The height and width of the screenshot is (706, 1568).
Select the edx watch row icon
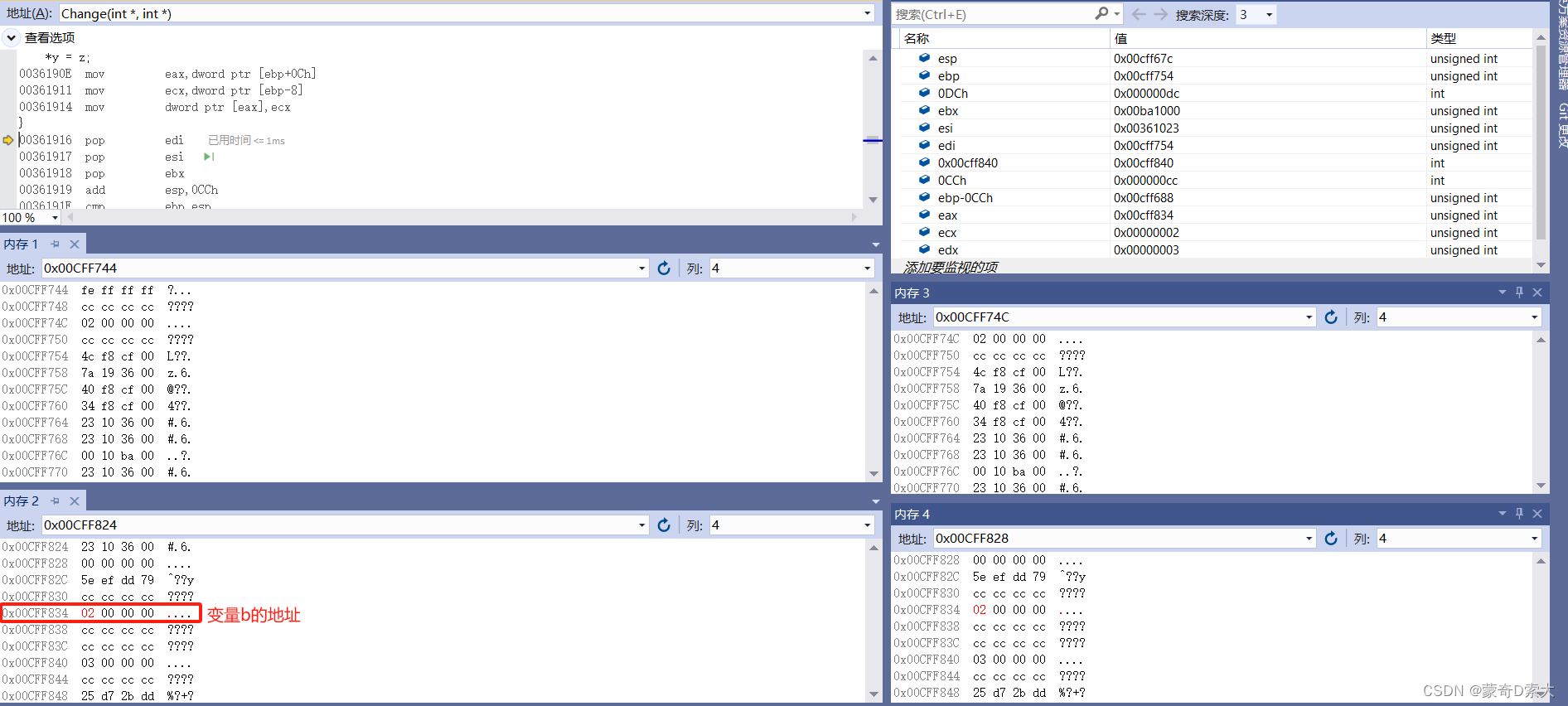(924, 249)
